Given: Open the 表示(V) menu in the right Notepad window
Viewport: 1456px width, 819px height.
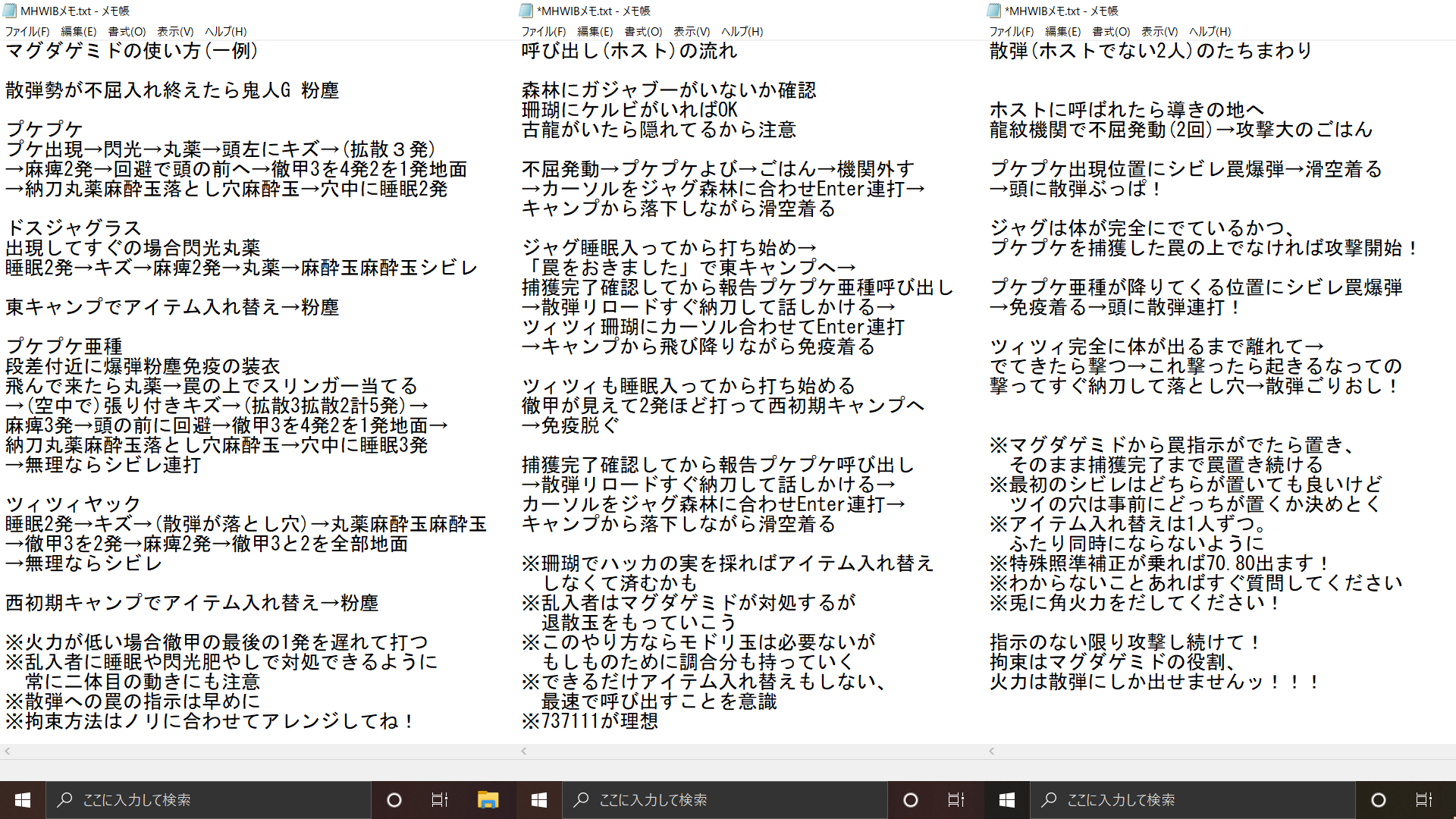Looking at the screenshot, I should (x=1159, y=32).
